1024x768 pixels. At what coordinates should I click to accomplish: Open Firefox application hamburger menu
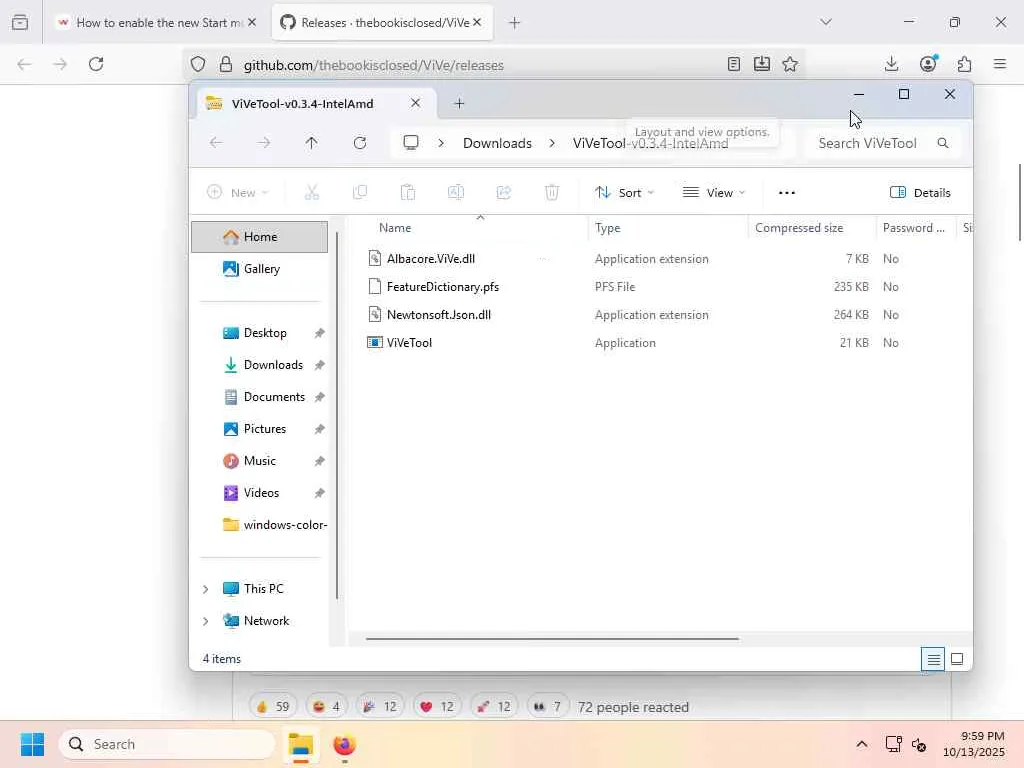1000,64
